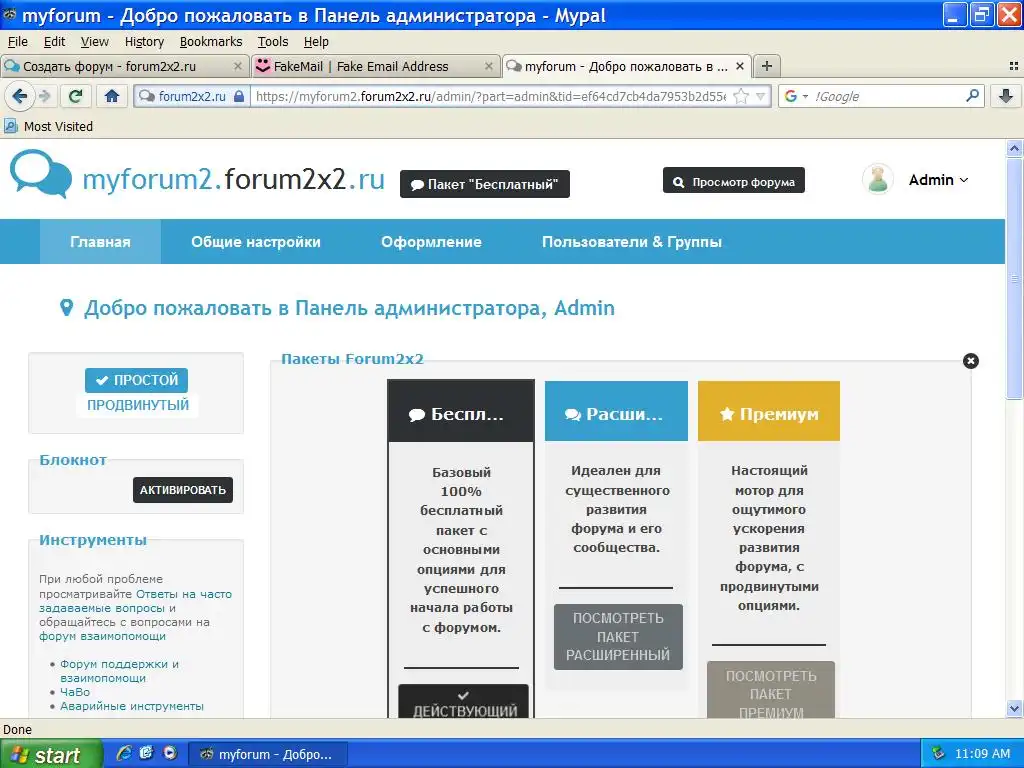
Task: Switch to the Создать форум browser tab
Action: point(124,66)
